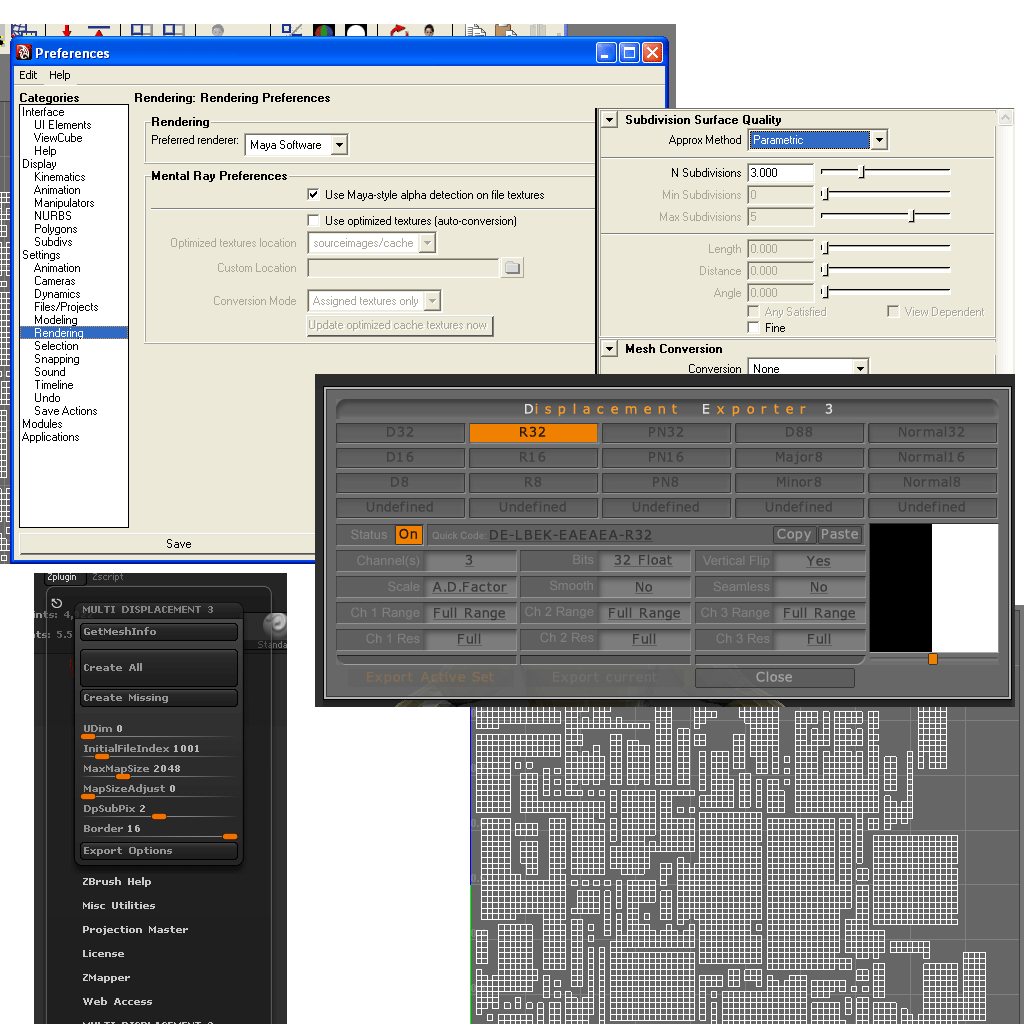Click the orange slider below black-white preview
This screenshot has width=1024, height=1024.
pos(933,659)
